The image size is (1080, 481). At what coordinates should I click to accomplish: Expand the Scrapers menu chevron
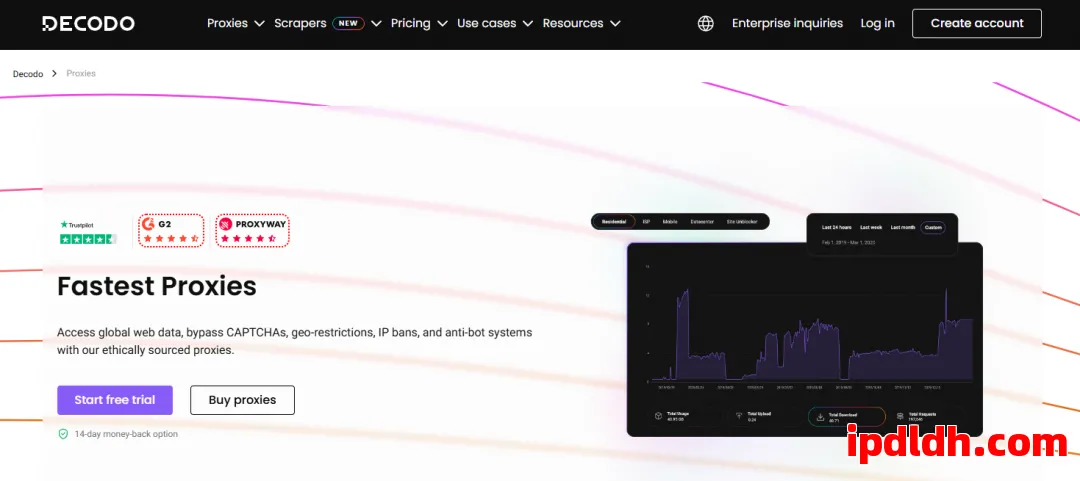point(376,23)
